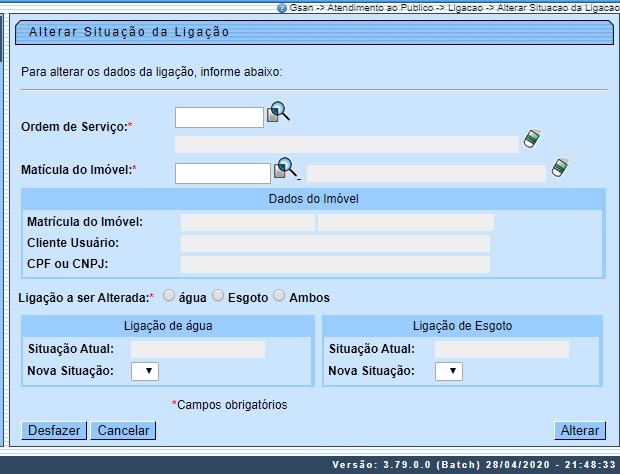Click the eraser icon for Matrícula do Imóvel
The image size is (620, 474).
pos(560,167)
